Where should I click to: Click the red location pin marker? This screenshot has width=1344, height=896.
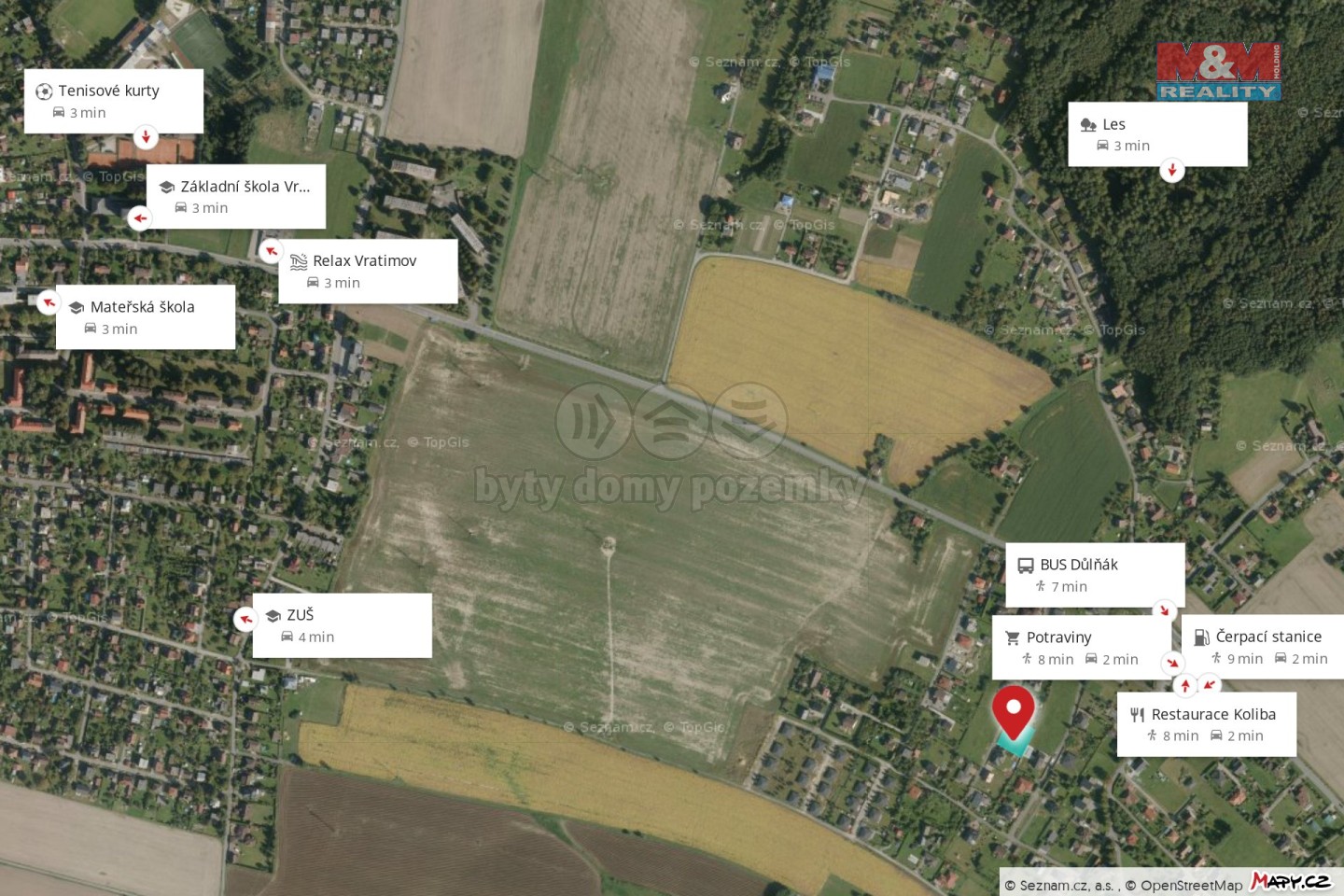(1013, 714)
